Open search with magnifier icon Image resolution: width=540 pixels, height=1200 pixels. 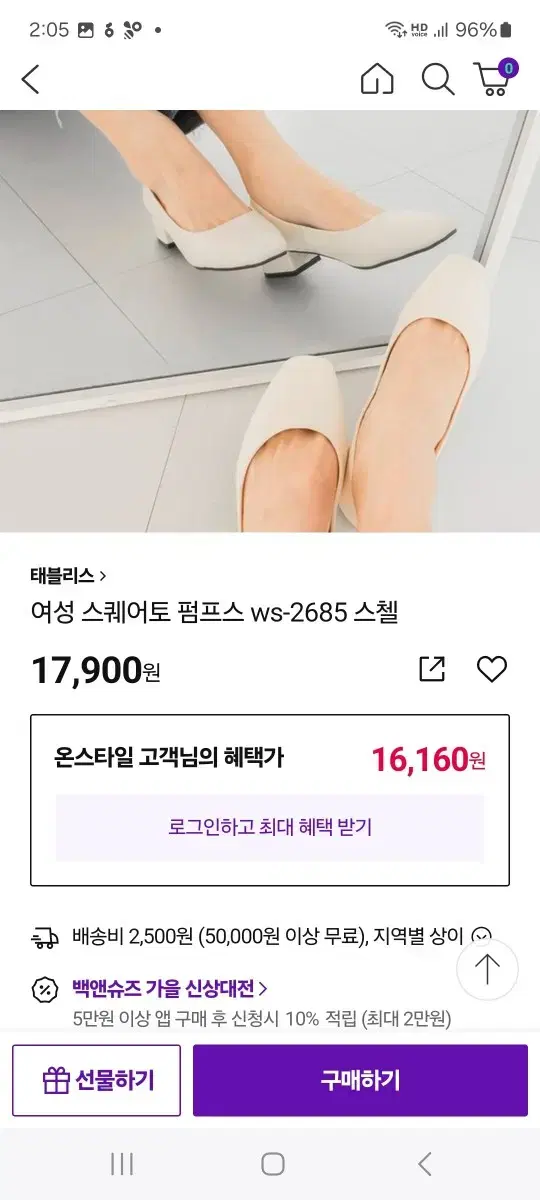437,79
